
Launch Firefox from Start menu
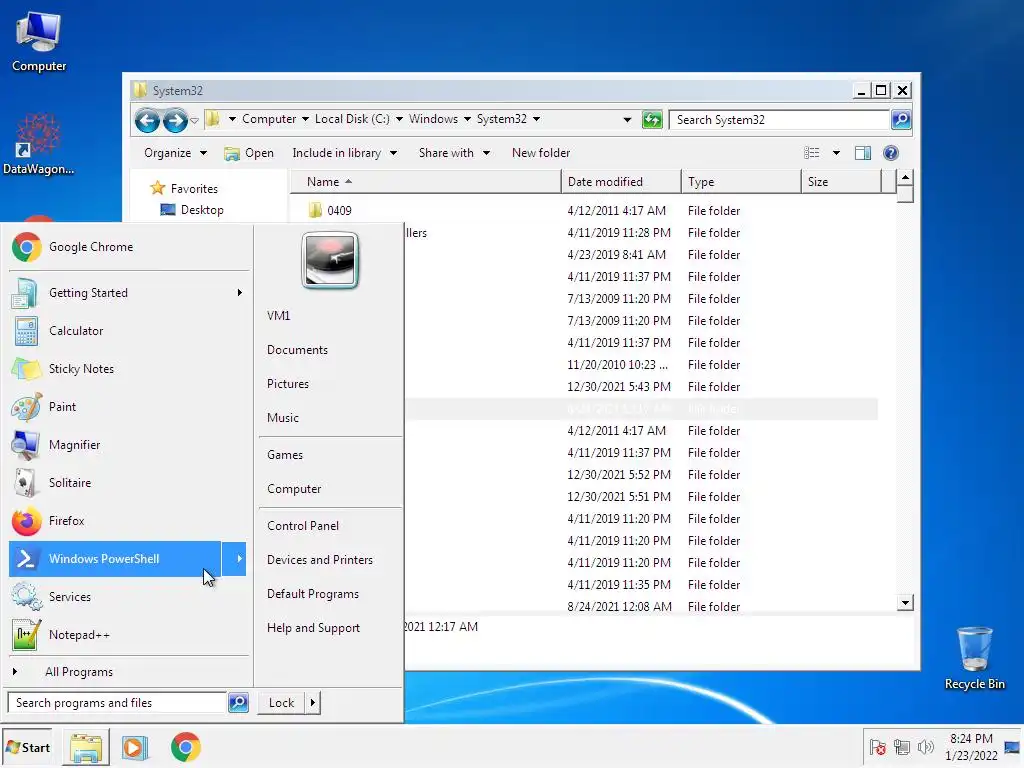click(129, 520)
